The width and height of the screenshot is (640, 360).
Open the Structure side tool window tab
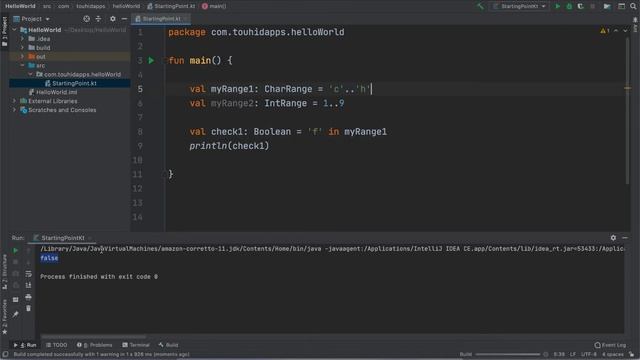coord(4,271)
